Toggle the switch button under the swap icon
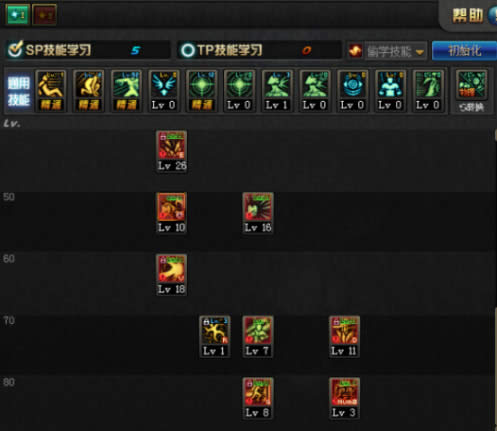The image size is (497, 431). 471,107
